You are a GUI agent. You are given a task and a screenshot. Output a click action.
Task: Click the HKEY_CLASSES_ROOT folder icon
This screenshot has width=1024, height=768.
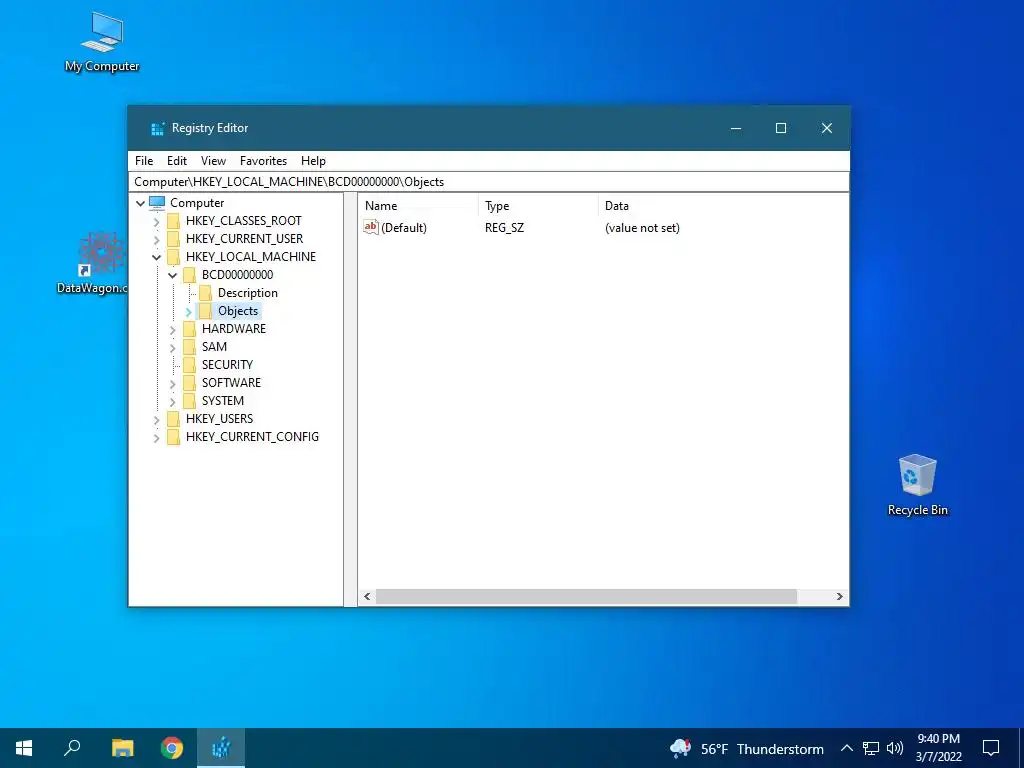point(173,221)
